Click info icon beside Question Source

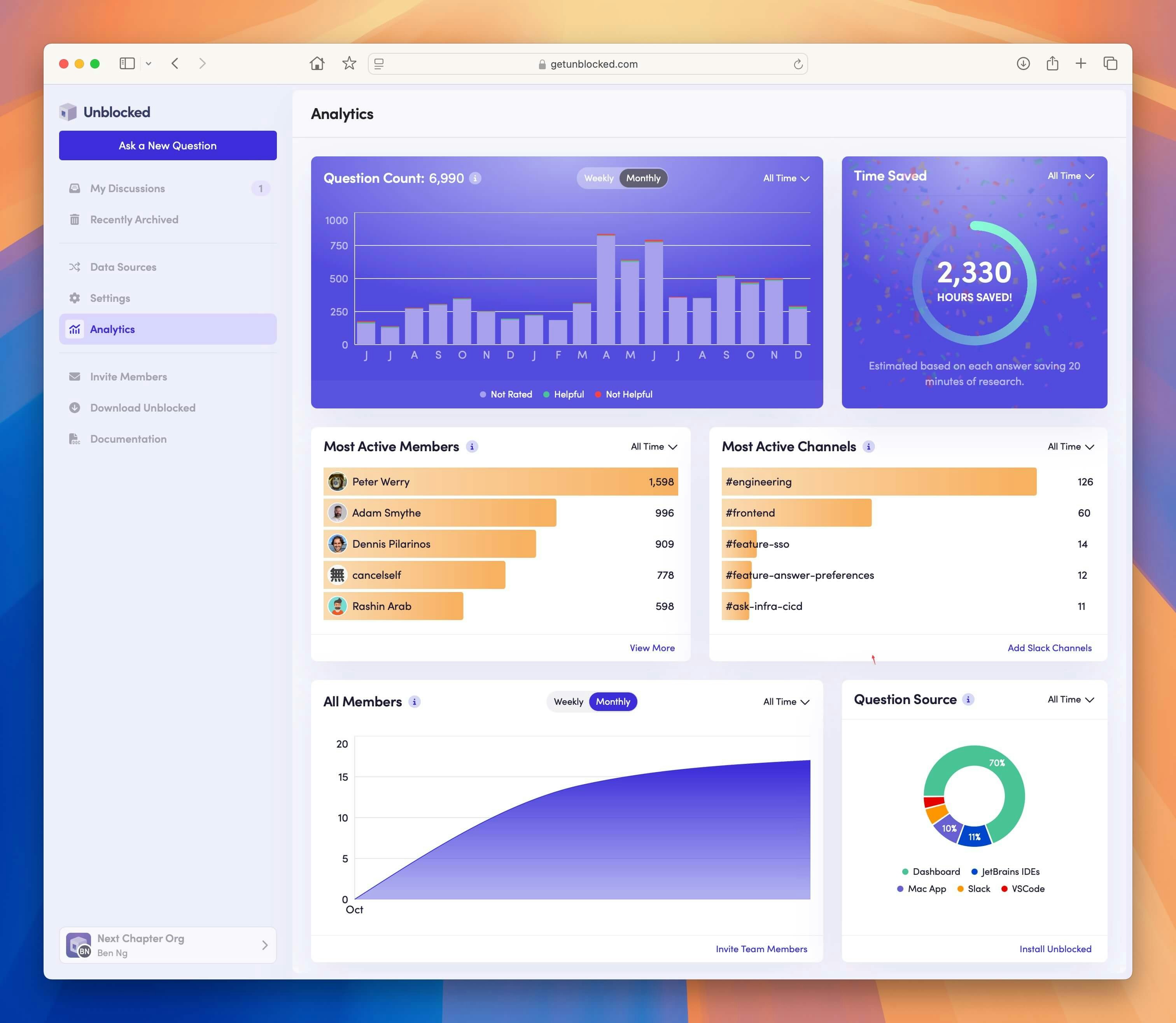pyautogui.click(x=968, y=699)
